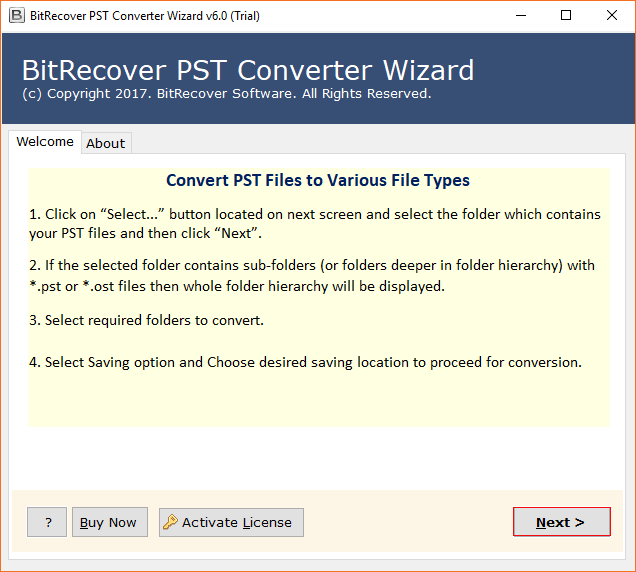
Task: Click the BitRecover PST Converter Wizard banner heading
Action: tap(248, 71)
